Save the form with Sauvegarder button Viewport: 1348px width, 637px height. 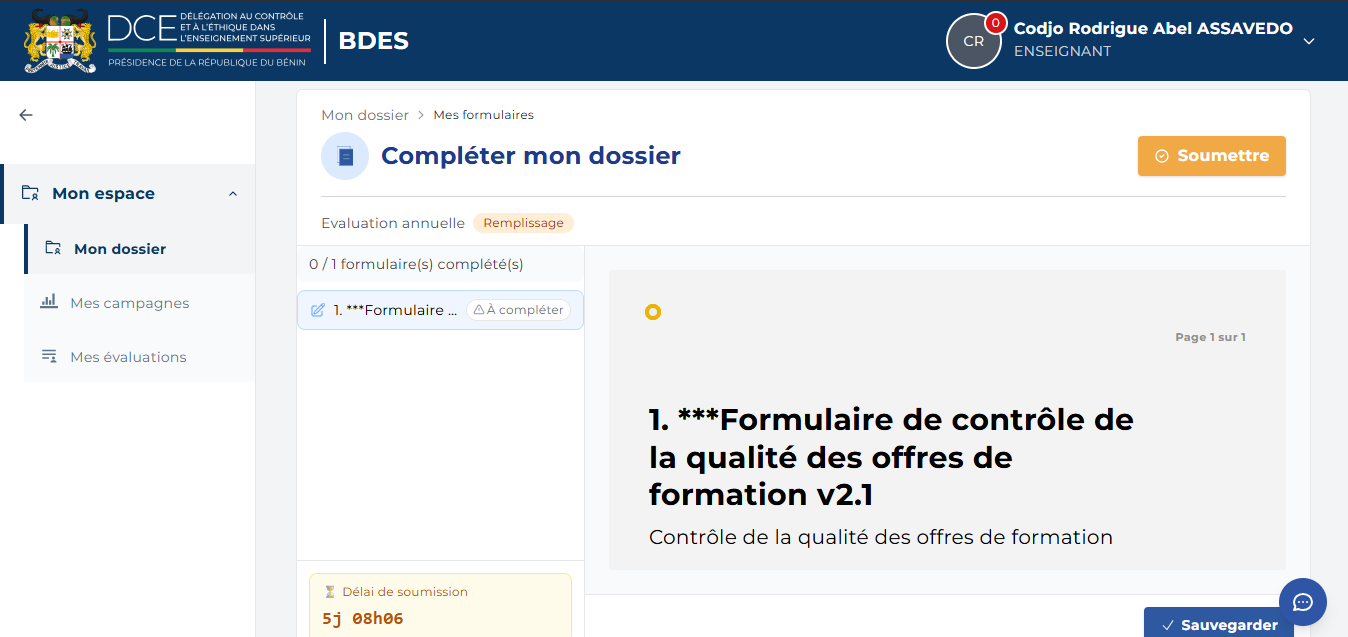pos(1219,624)
